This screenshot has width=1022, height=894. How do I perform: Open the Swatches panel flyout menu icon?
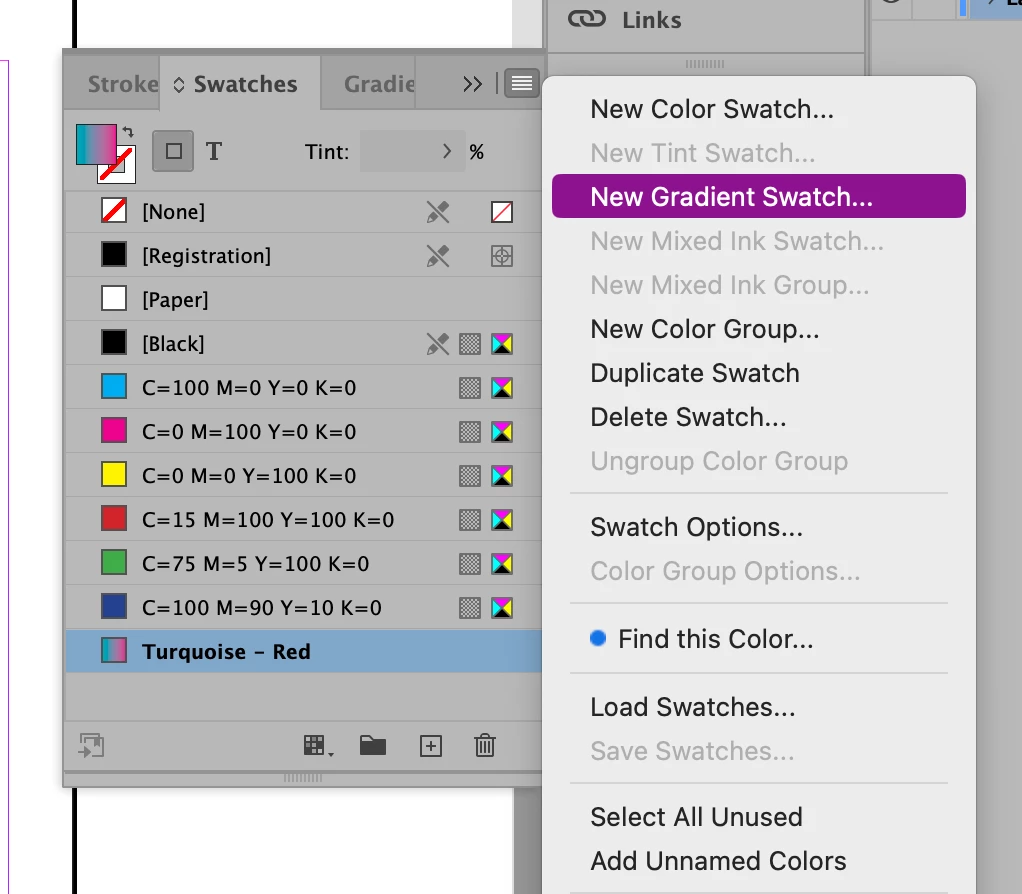[x=522, y=83]
